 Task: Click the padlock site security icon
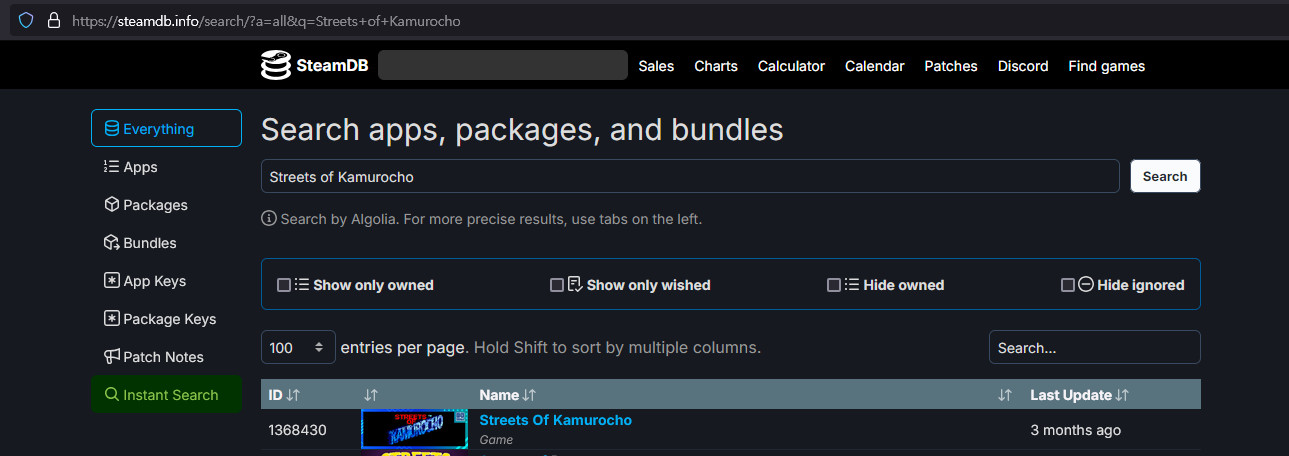click(54, 20)
